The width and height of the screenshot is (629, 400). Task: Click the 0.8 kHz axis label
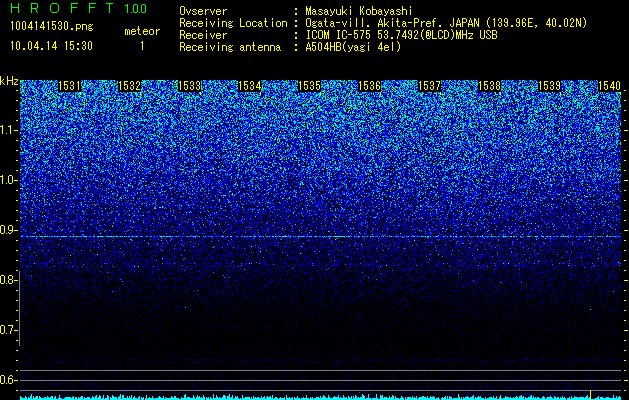[x=9, y=280]
